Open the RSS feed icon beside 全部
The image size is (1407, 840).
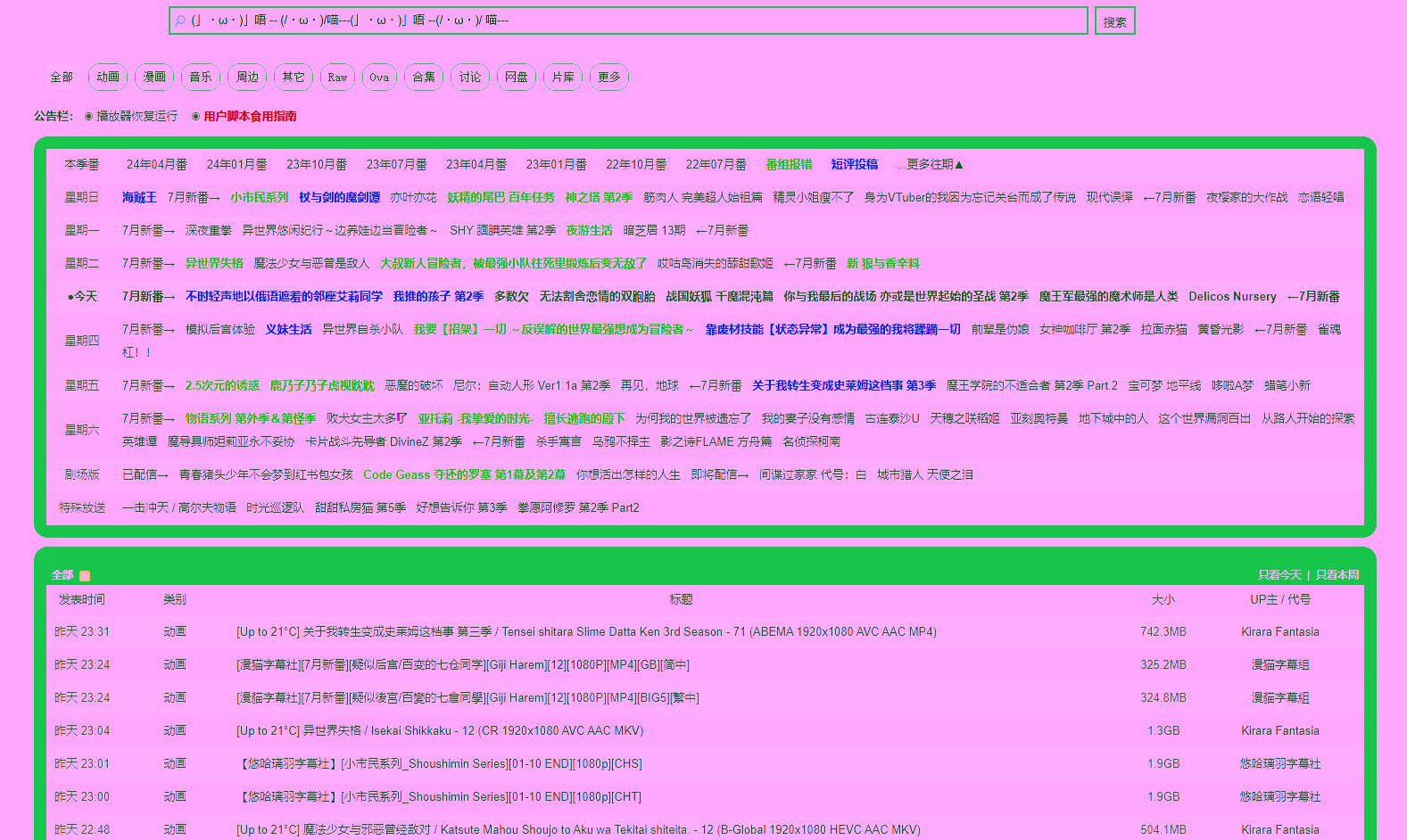85,576
